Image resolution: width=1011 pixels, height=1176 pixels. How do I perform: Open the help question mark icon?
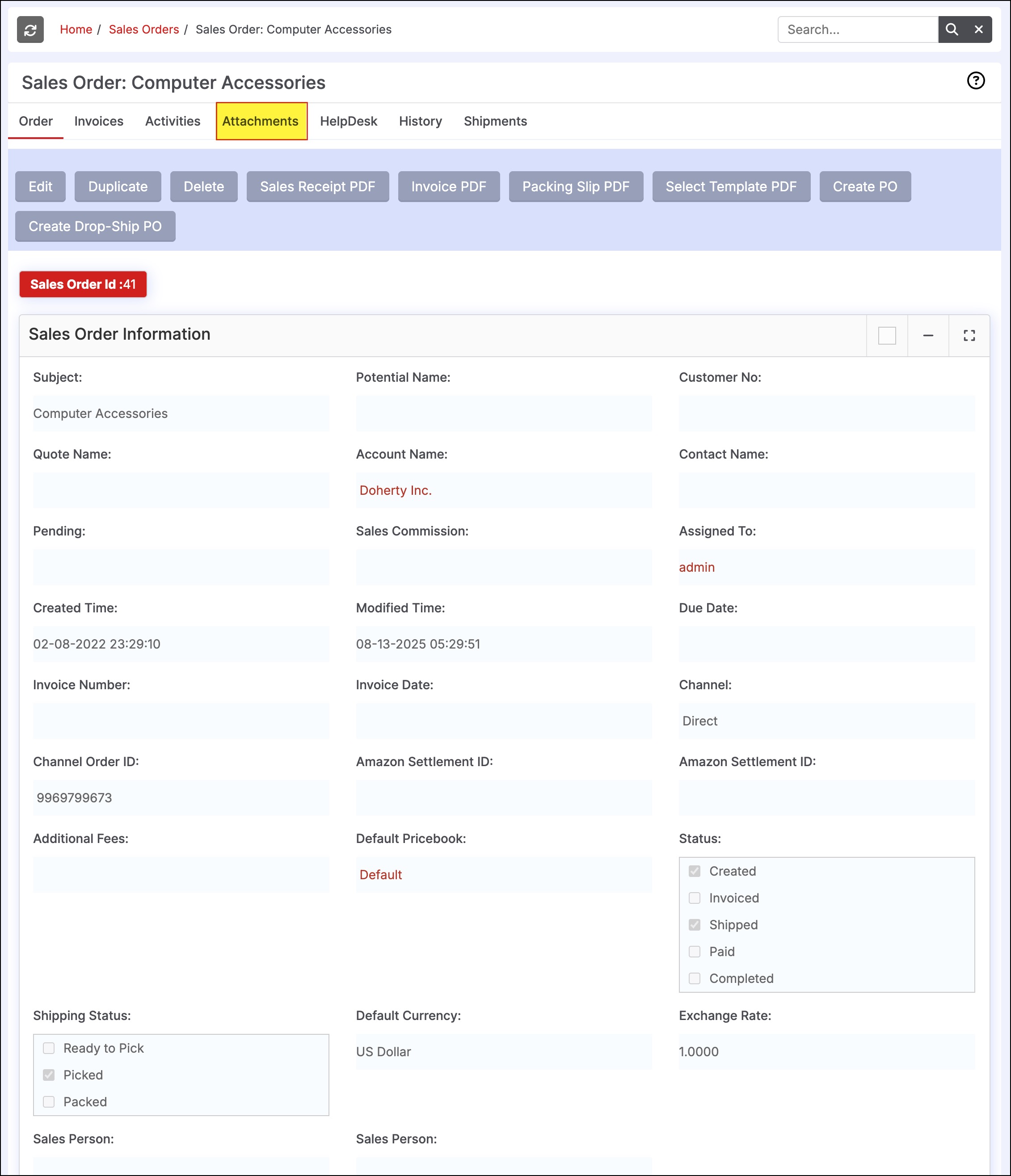(x=975, y=80)
